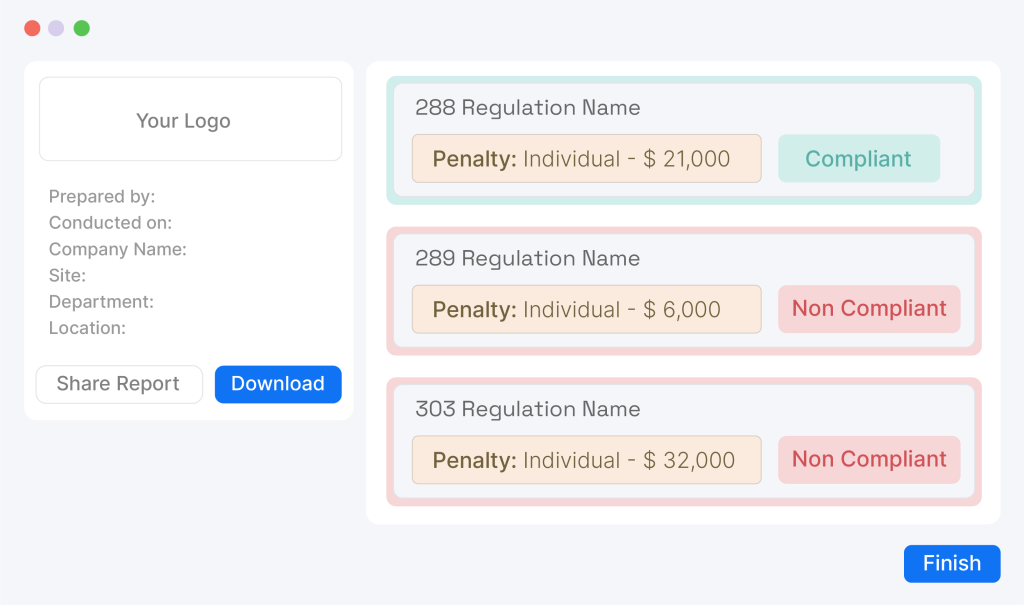Click the green window maximize dot
This screenshot has height=605, width=1024.
(x=82, y=28)
